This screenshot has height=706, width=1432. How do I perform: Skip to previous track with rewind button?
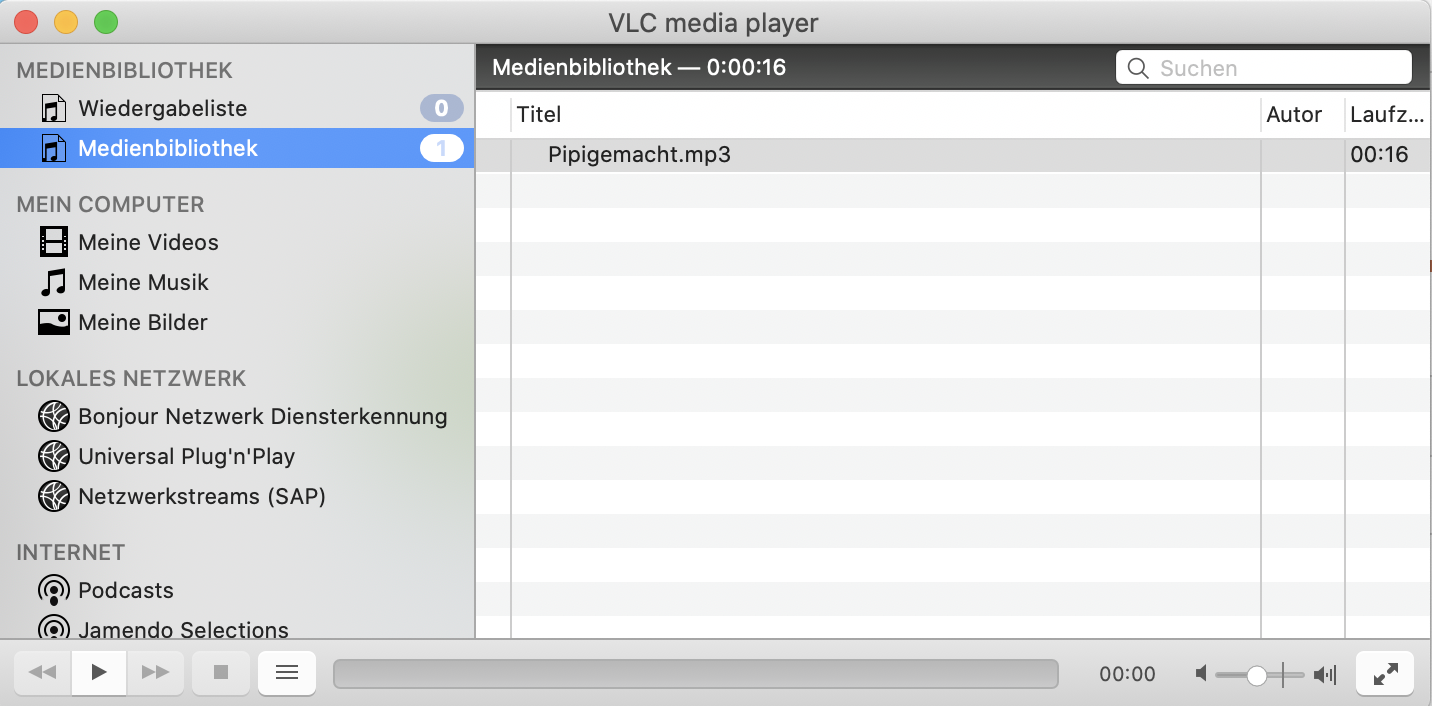[42, 673]
